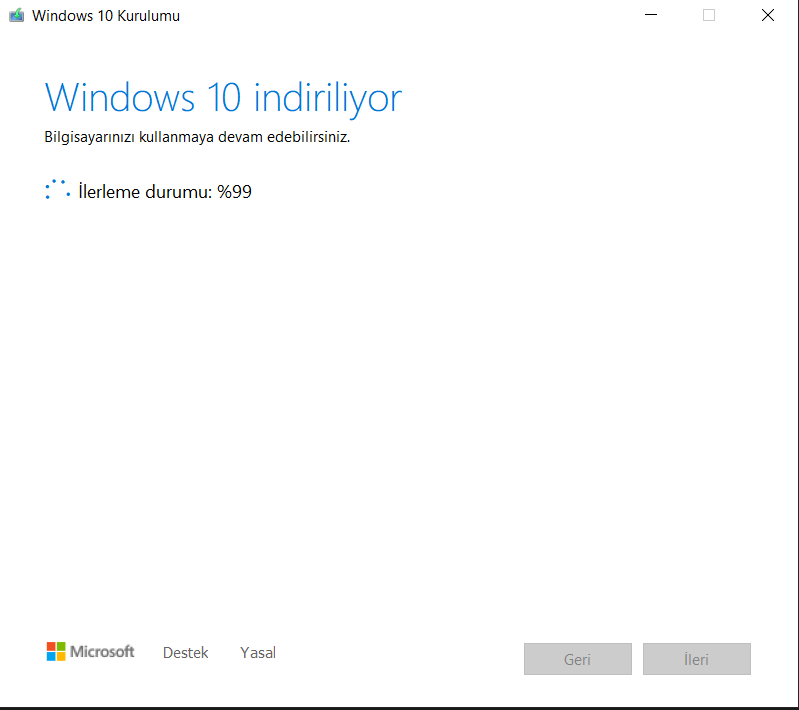Click the progress spinner dots
The image size is (799, 710).
tap(57, 190)
